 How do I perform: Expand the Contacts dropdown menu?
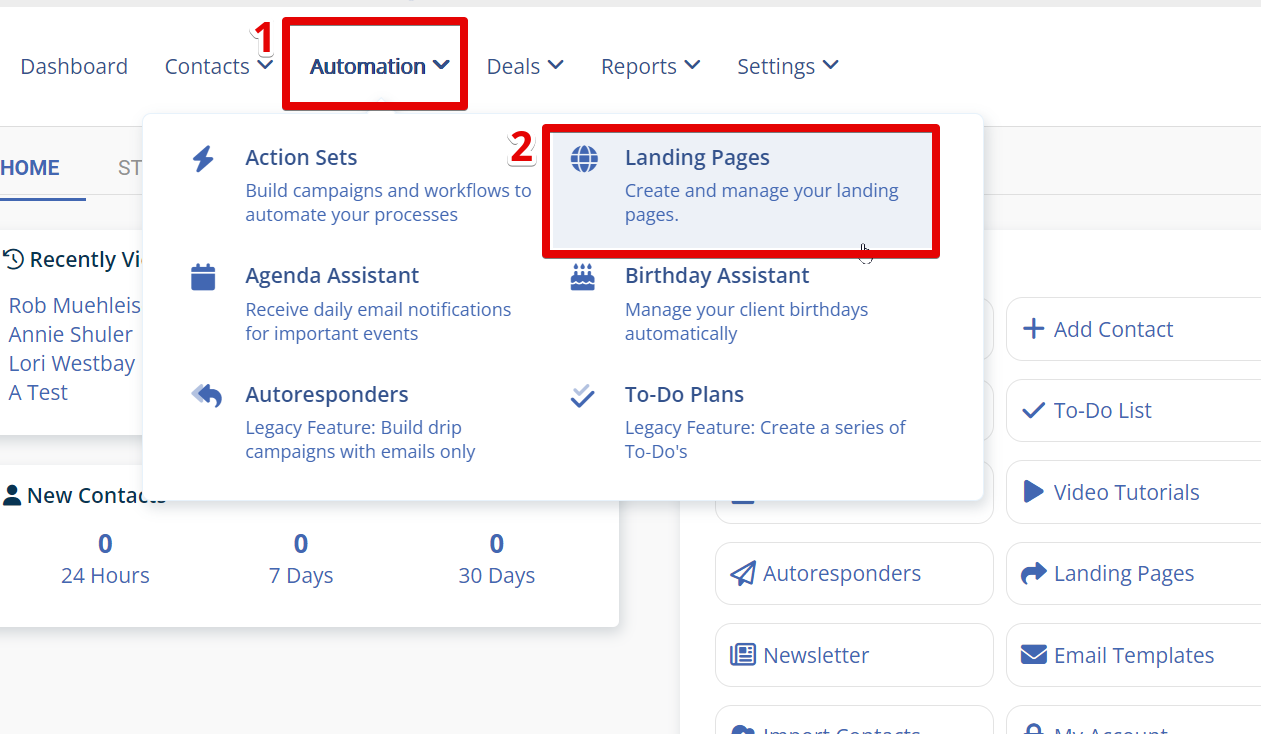[218, 66]
